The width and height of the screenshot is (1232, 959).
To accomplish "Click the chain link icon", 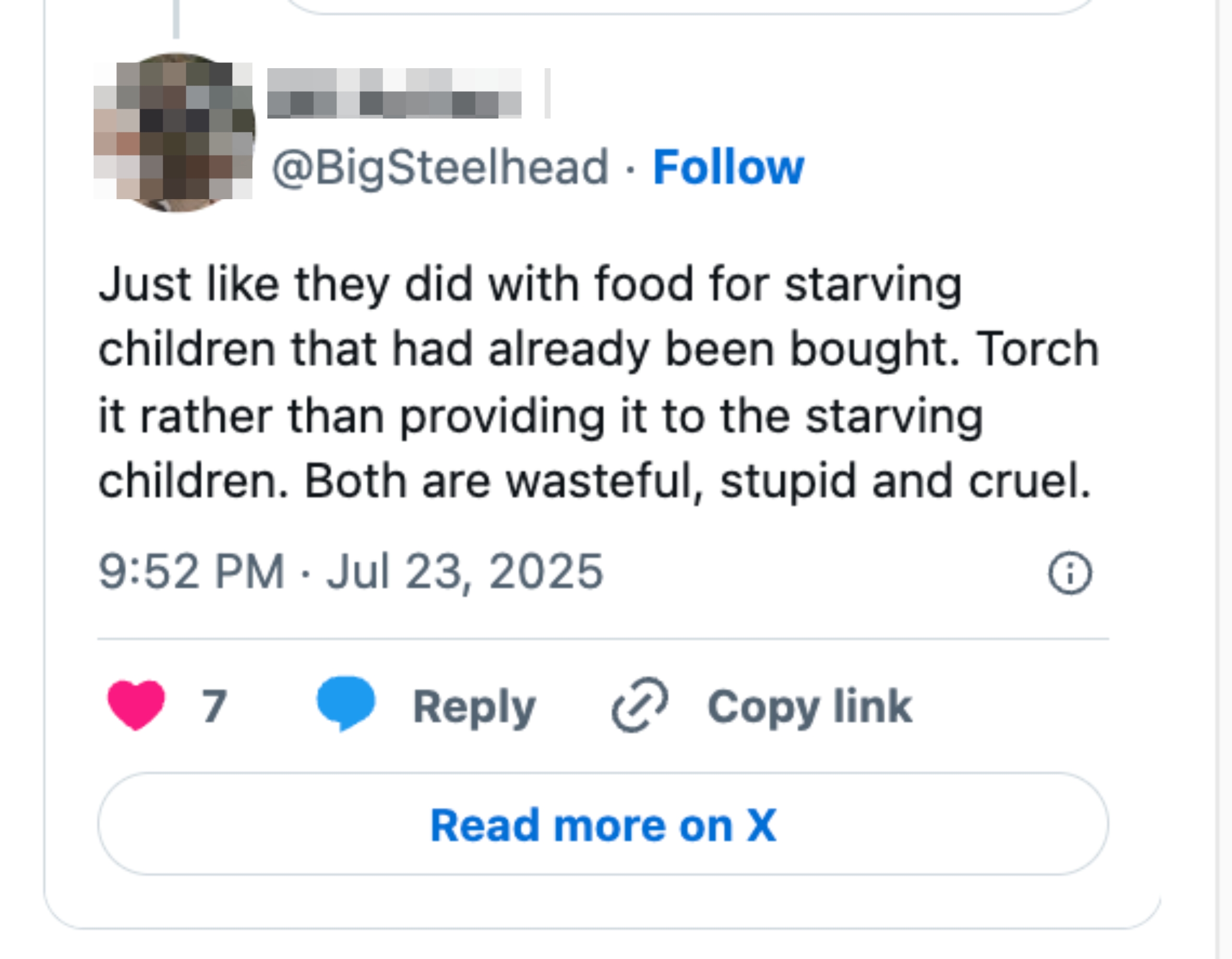I will [640, 705].
